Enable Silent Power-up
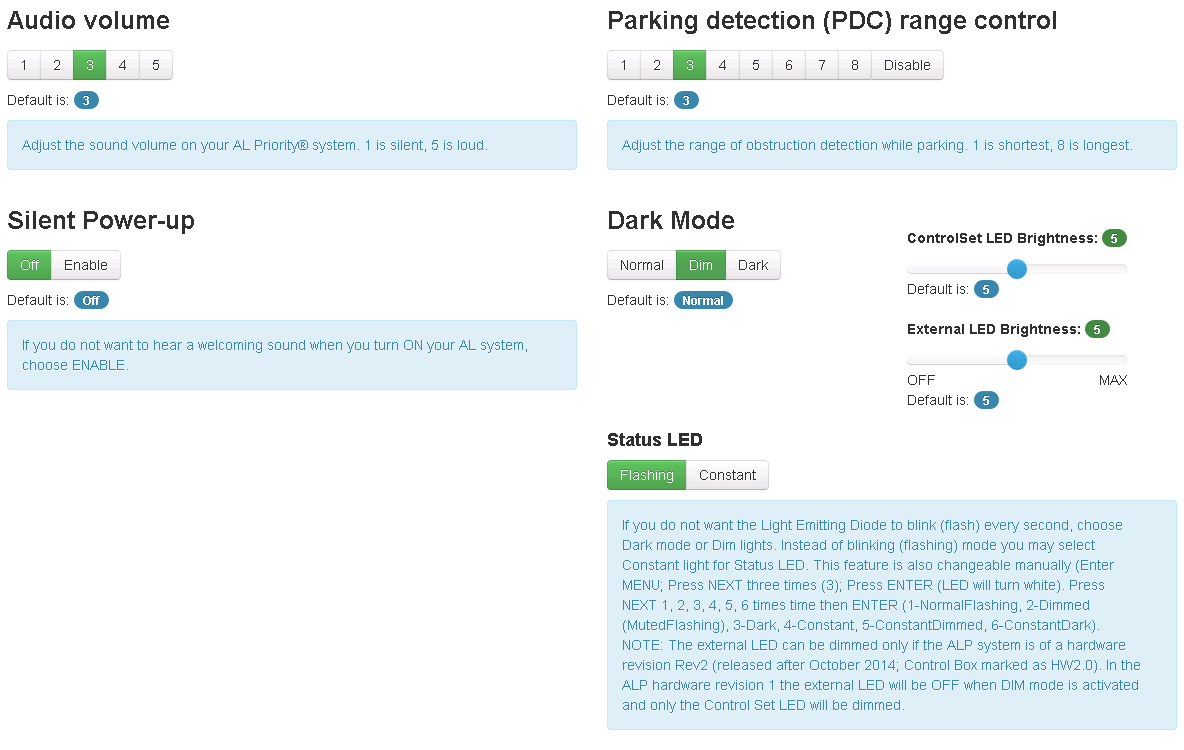1184x750 pixels. coord(86,265)
